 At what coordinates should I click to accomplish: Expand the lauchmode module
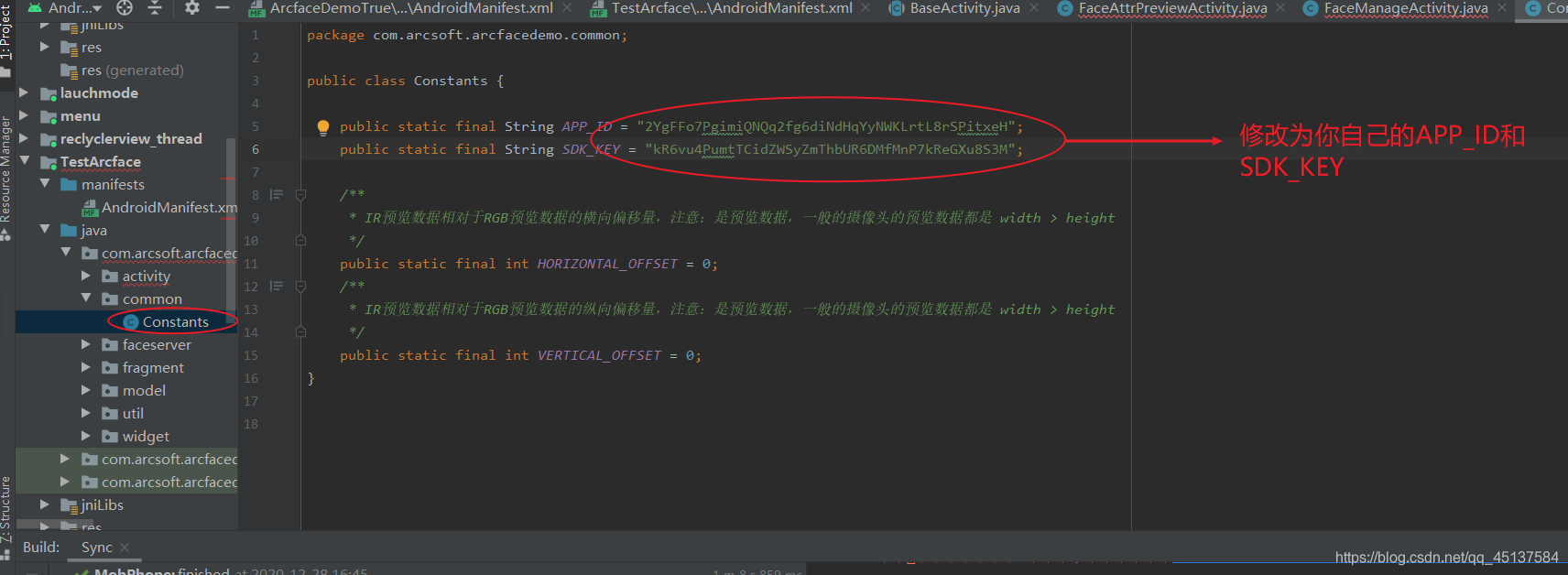[x=25, y=93]
